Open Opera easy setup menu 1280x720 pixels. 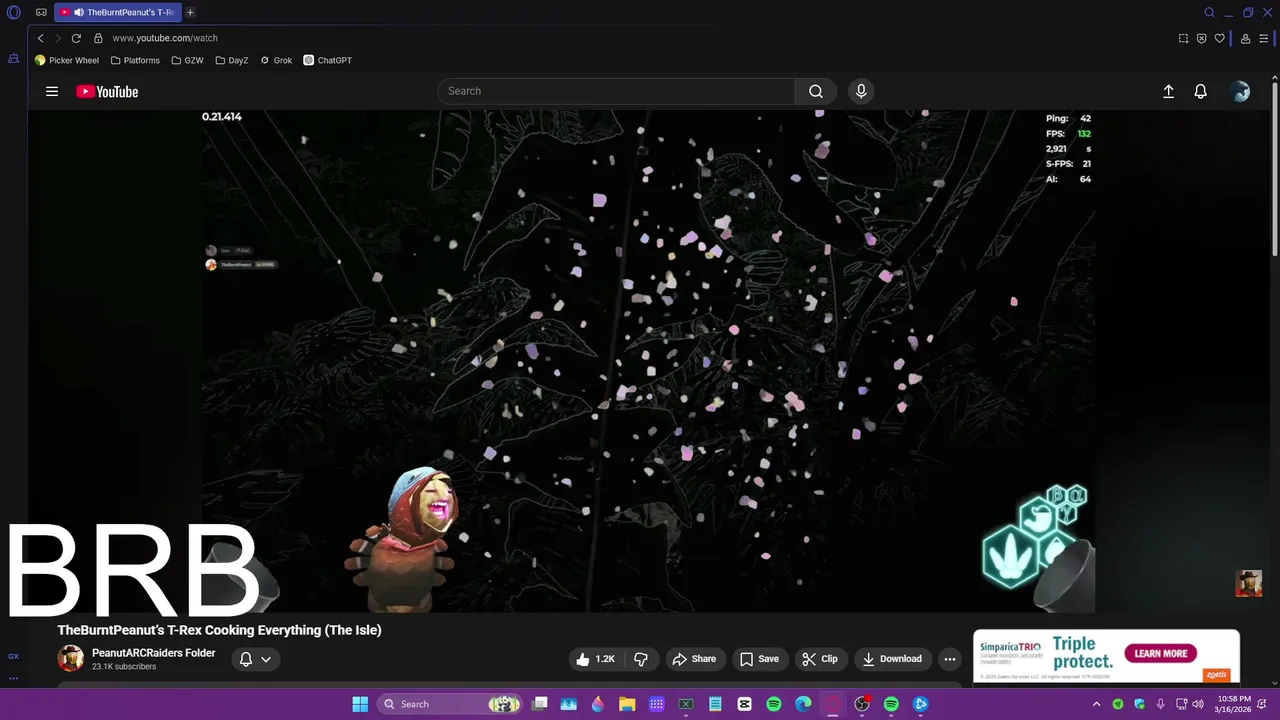1264,38
